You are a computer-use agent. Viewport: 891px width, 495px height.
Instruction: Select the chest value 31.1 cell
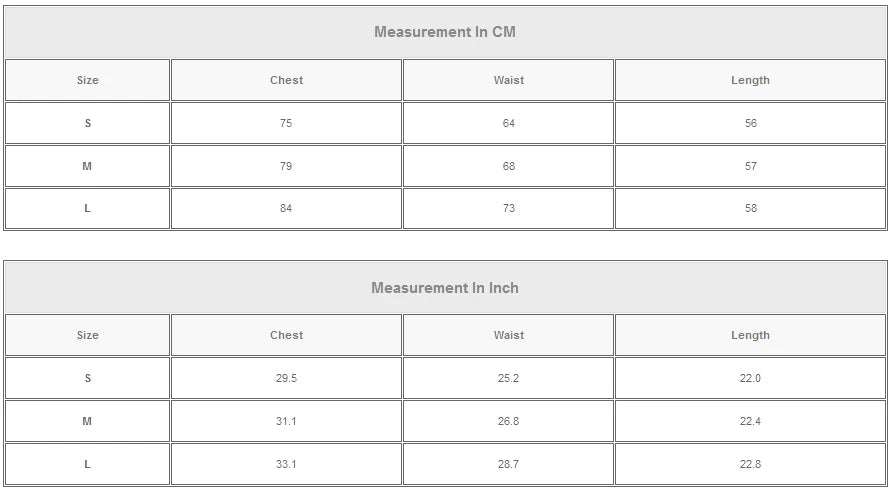click(x=286, y=422)
